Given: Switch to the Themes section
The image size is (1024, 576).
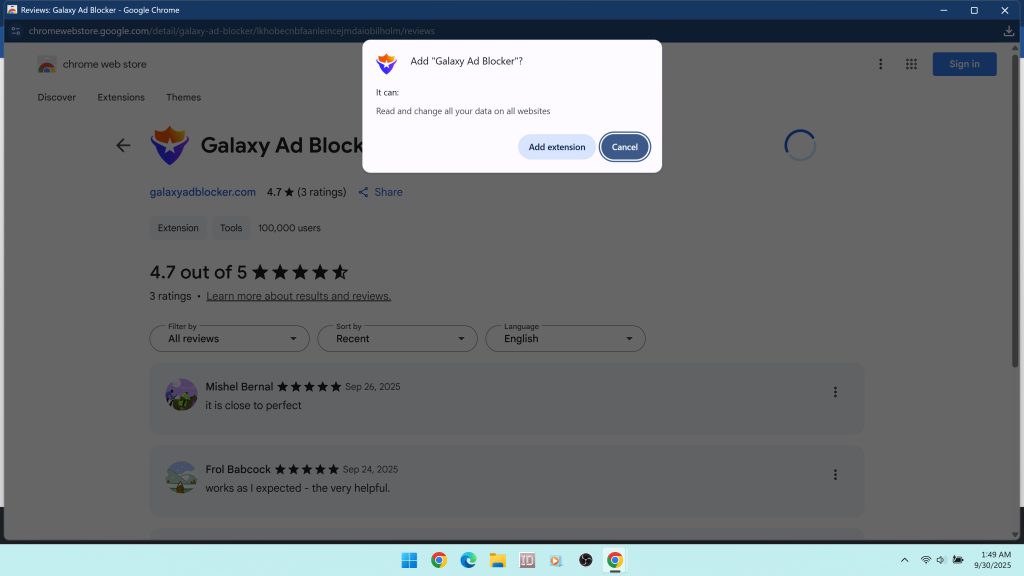Looking at the screenshot, I should tap(183, 97).
